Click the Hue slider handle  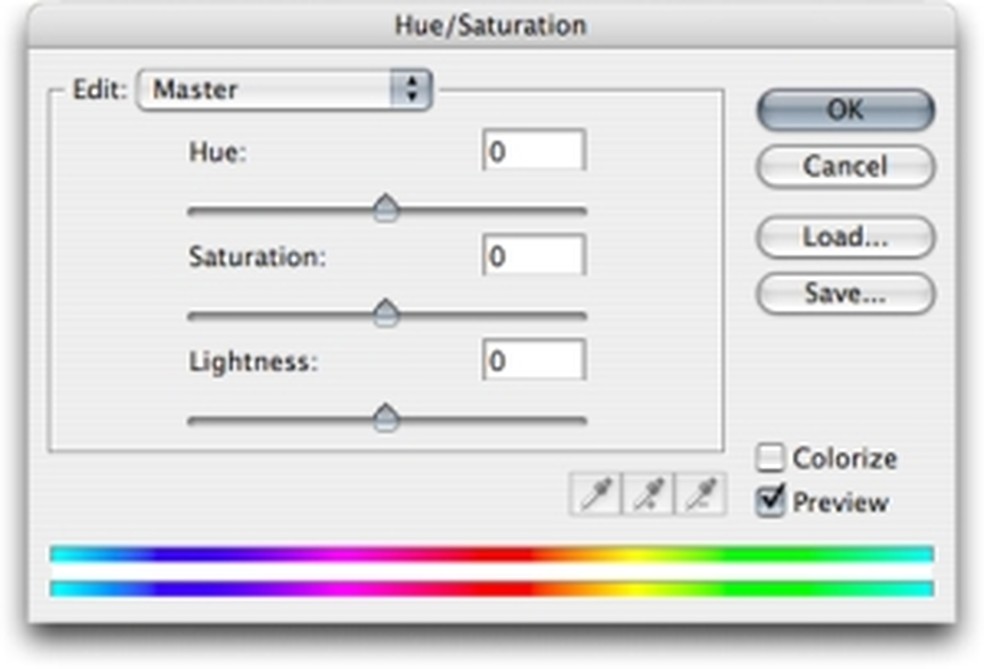click(x=387, y=207)
